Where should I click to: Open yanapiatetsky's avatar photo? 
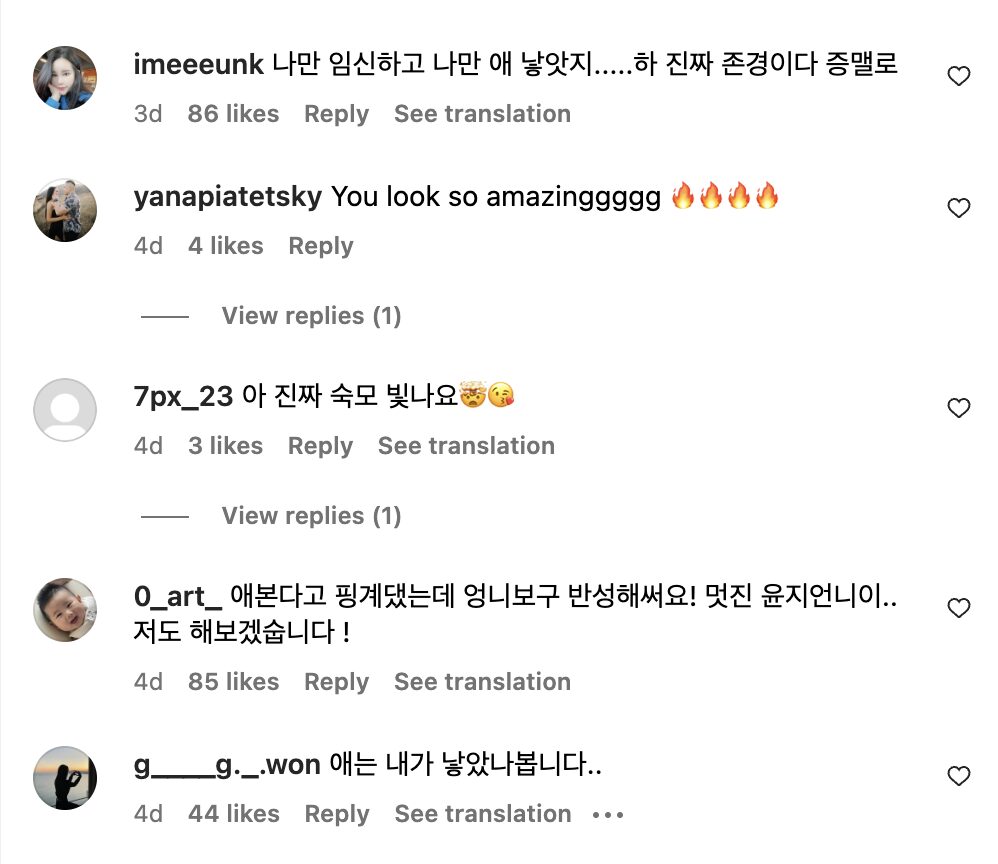pos(65,210)
